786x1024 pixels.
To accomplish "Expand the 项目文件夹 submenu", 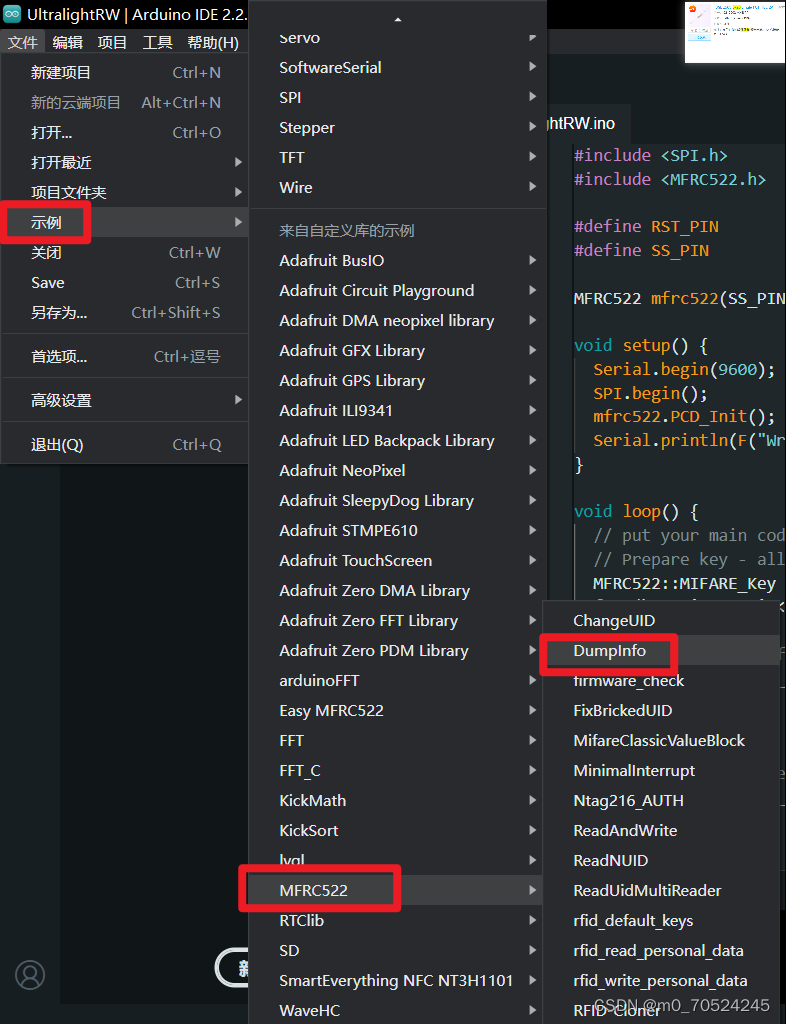I will pyautogui.click(x=125, y=193).
